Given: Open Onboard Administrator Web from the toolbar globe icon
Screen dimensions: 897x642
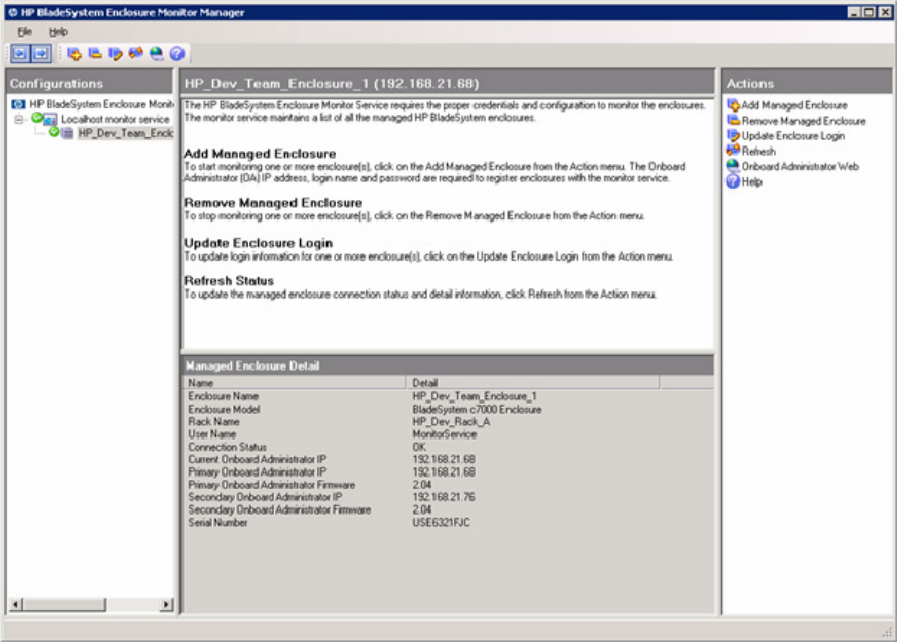Looking at the screenshot, I should click(x=157, y=53).
